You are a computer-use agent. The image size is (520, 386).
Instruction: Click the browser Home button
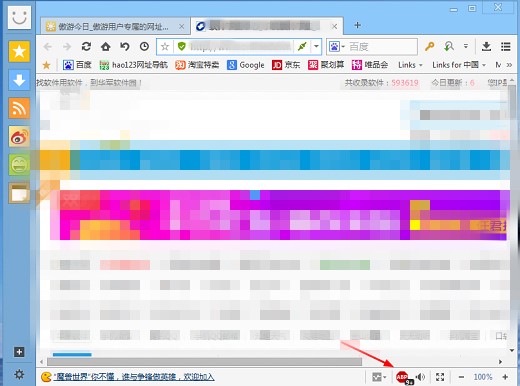click(x=106, y=46)
